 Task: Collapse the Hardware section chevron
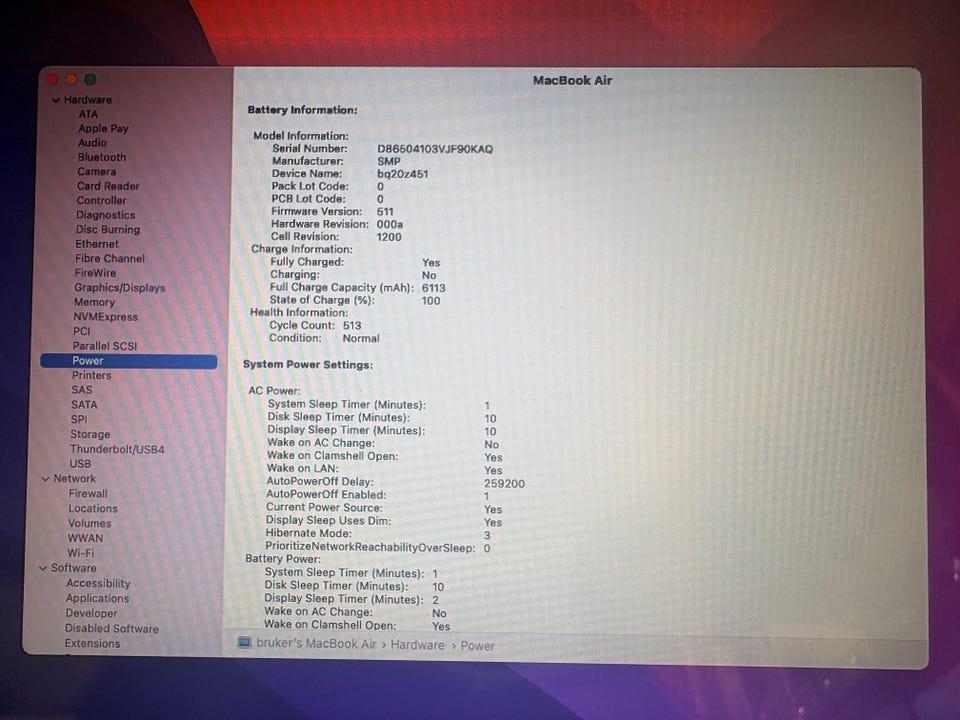coord(56,100)
